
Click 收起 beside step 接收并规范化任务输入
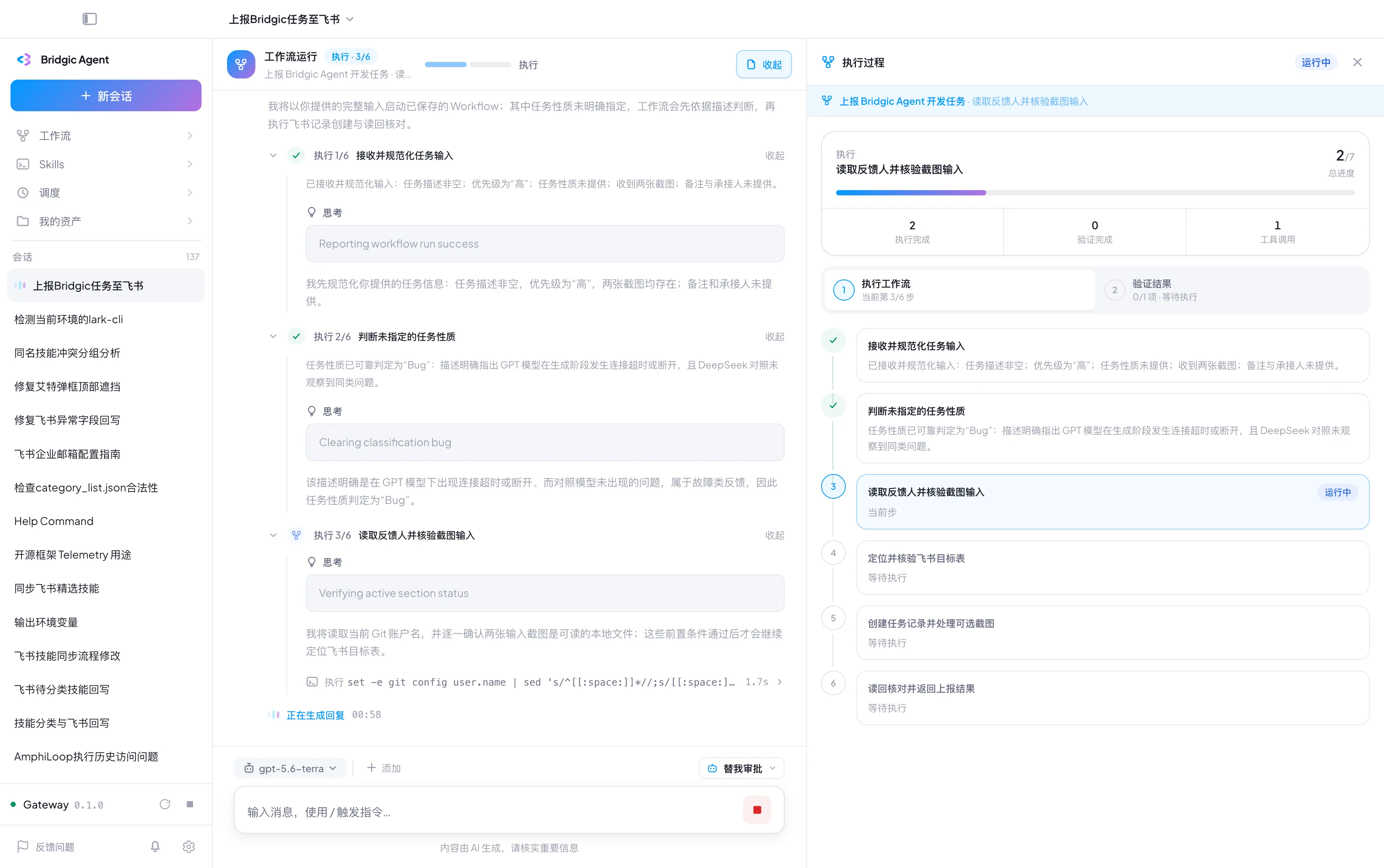(774, 156)
